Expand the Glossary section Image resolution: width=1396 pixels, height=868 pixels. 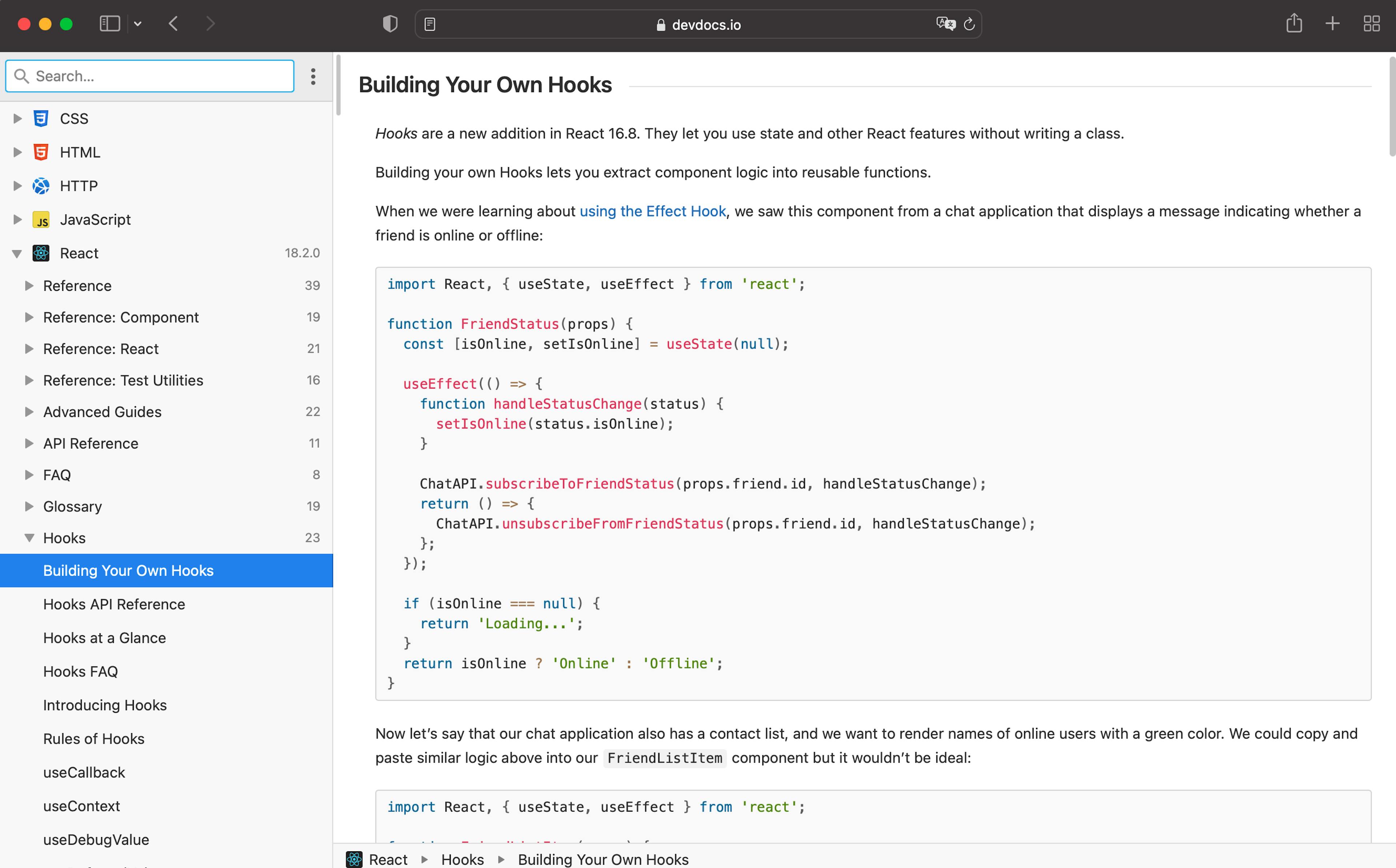tap(29, 506)
